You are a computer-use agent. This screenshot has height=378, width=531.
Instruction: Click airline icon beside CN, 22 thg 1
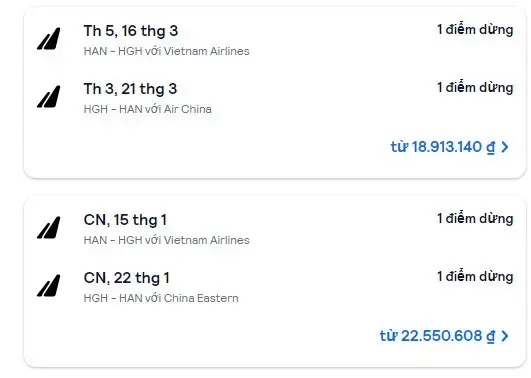coord(49,286)
